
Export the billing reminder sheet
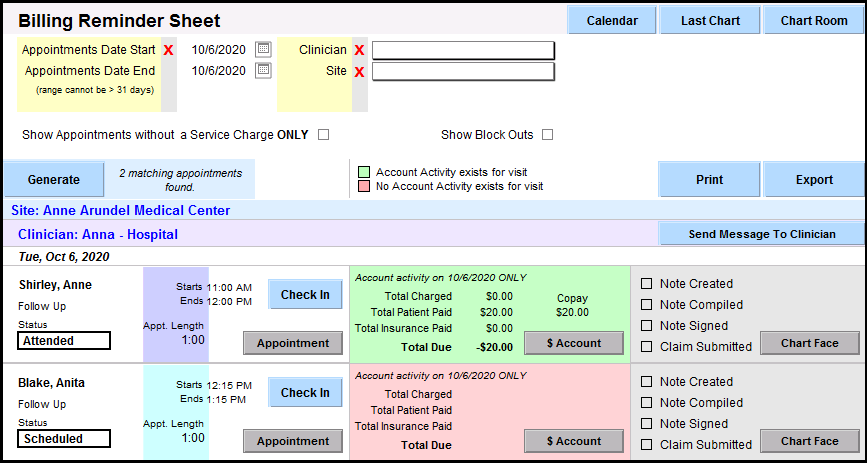pyautogui.click(x=813, y=180)
